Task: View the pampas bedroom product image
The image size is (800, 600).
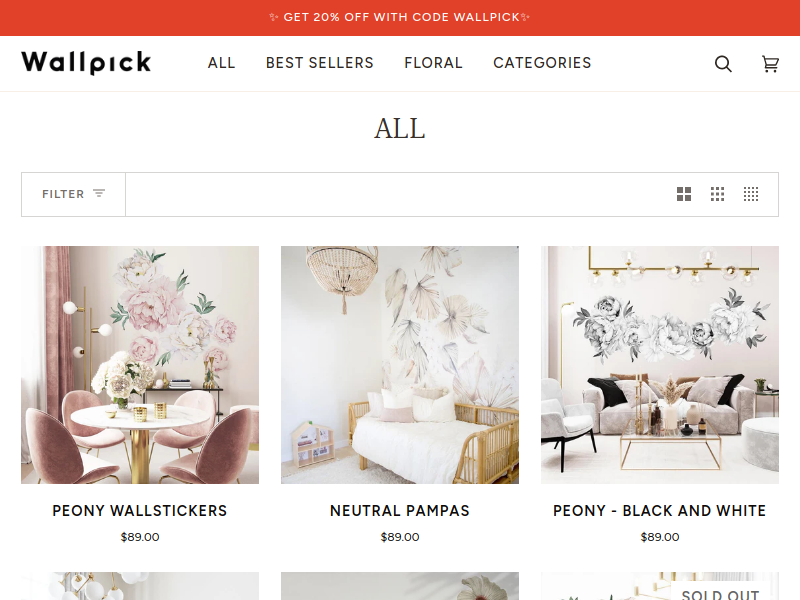Action: pos(400,365)
